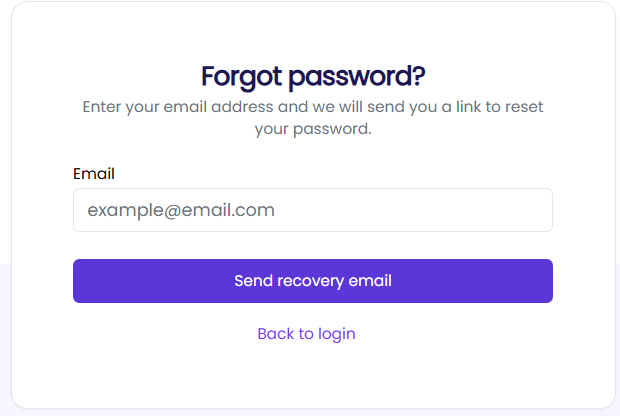Activate the text box under Email
The height and width of the screenshot is (416, 620).
(x=312, y=210)
